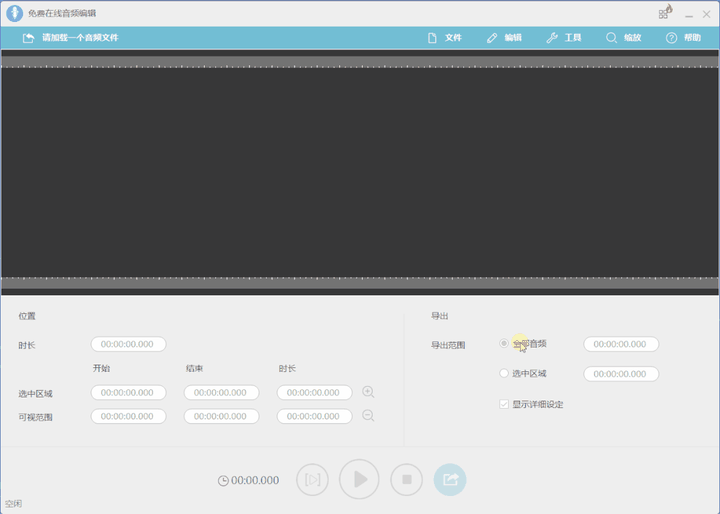The image size is (720, 514).
Task: Click the 选中区域 start time field
Action: point(128,393)
